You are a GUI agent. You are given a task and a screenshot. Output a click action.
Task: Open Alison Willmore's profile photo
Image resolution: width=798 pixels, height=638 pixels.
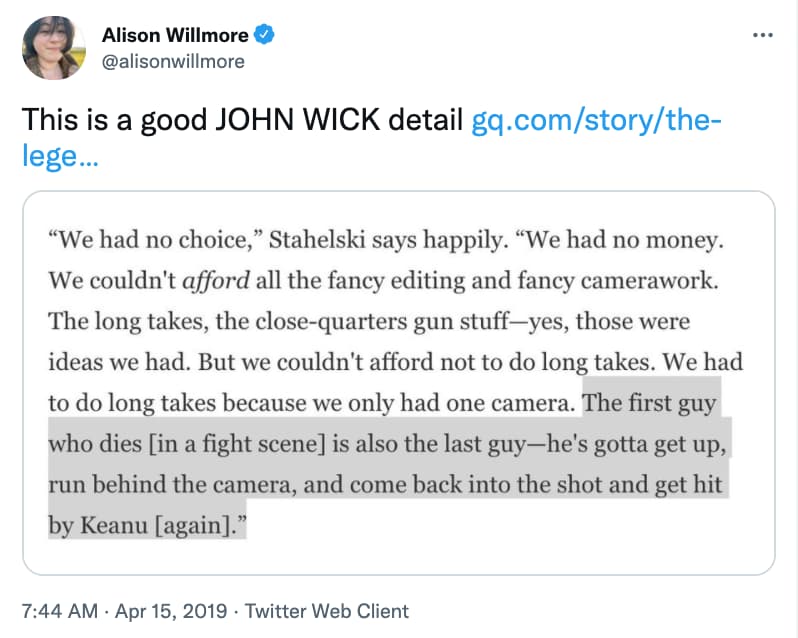tap(53, 48)
